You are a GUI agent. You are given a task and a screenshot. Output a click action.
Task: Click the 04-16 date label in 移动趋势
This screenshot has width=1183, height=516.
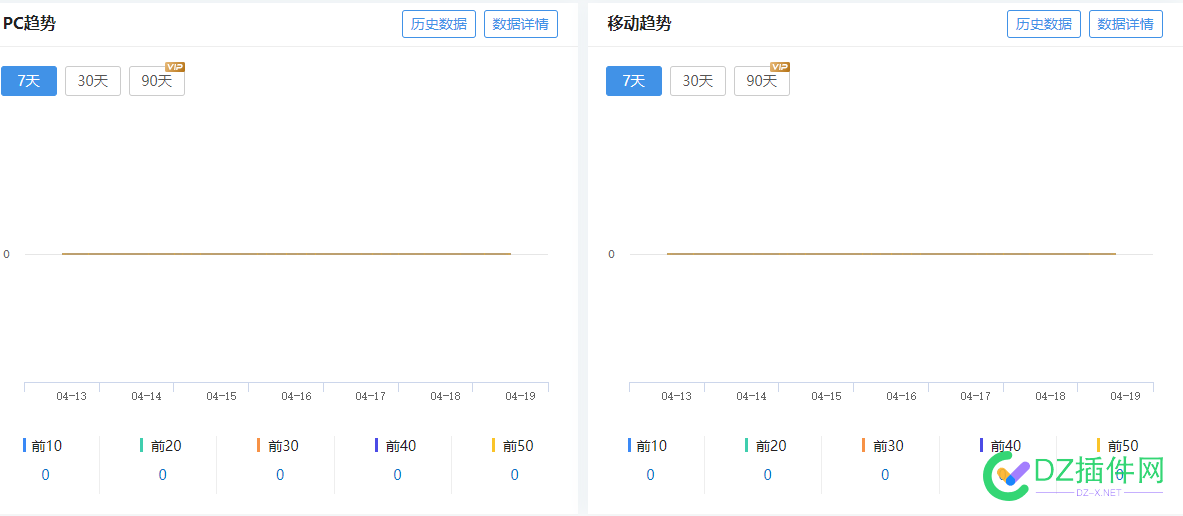(x=901, y=396)
